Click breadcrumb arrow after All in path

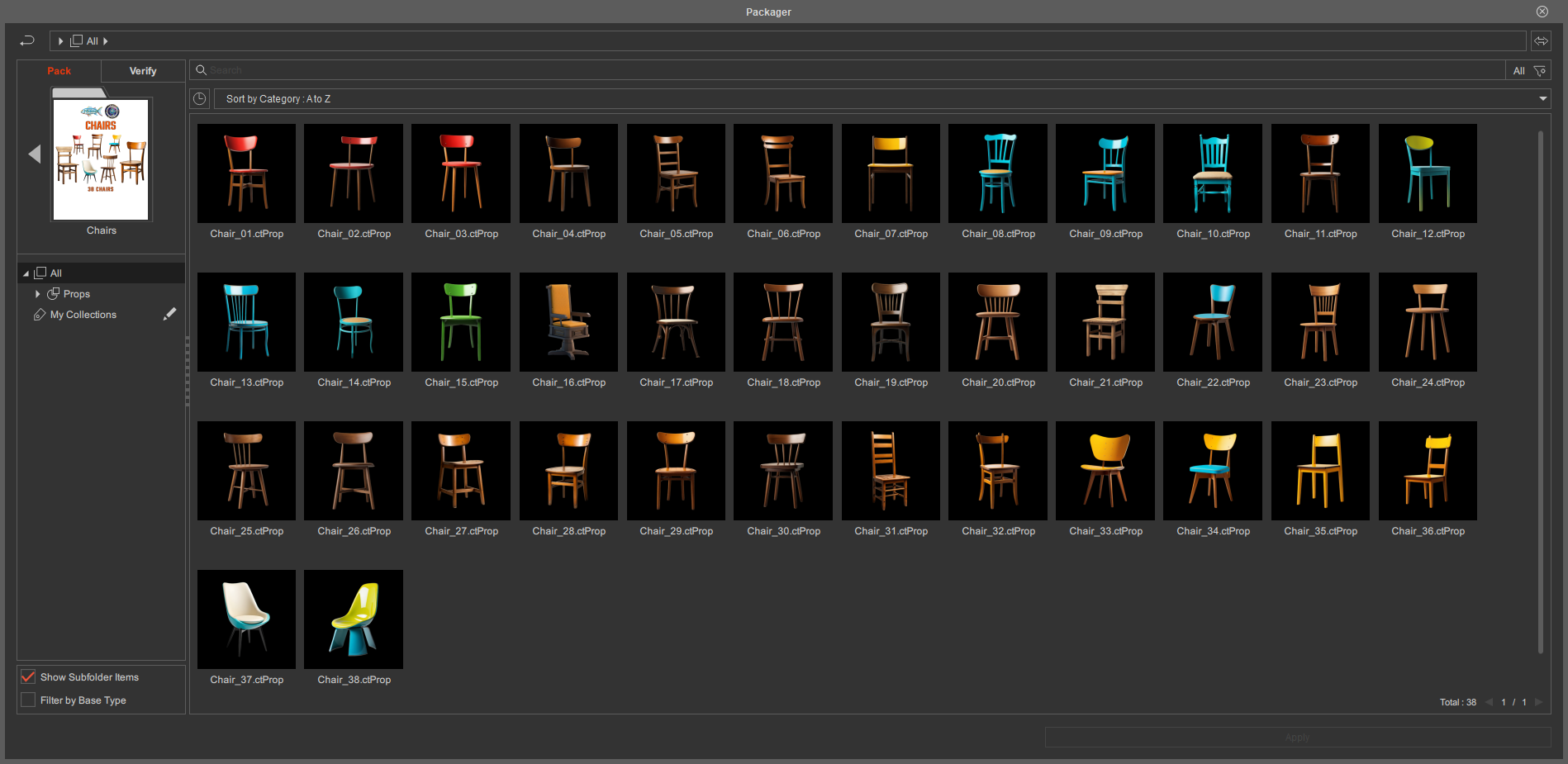(x=106, y=41)
